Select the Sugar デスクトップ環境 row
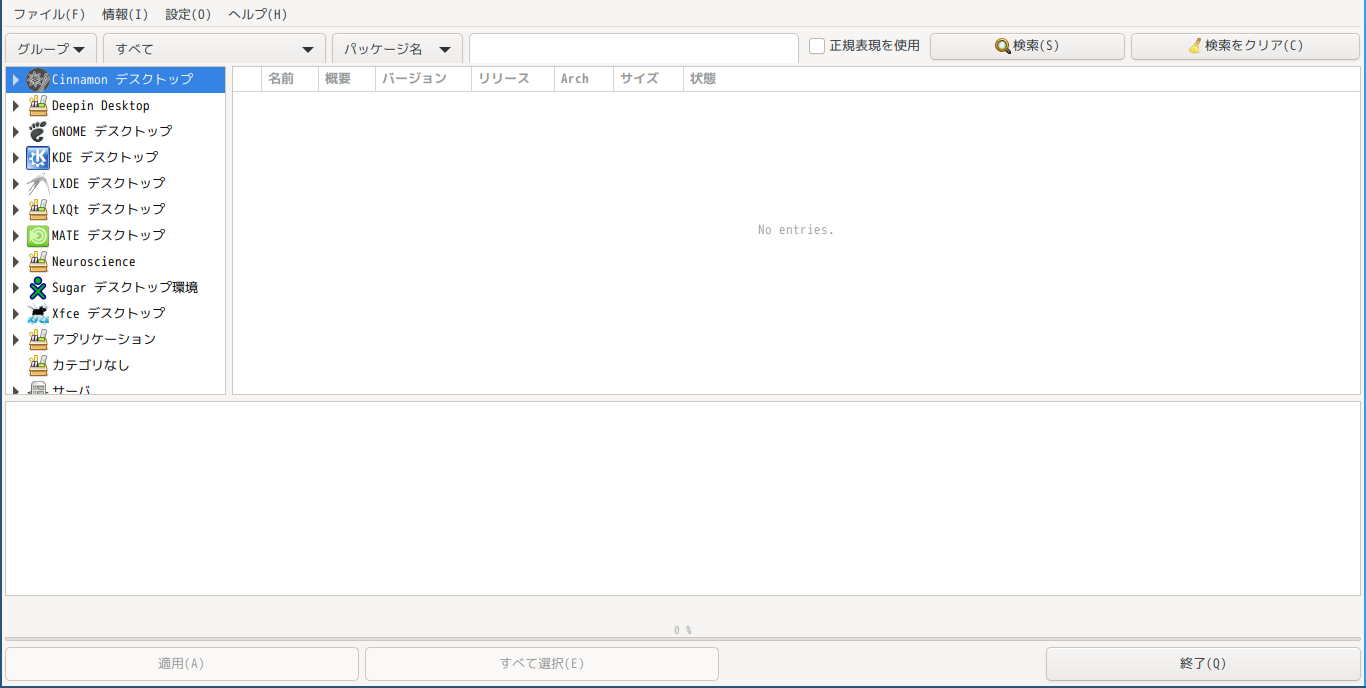This screenshot has width=1366, height=688. (116, 287)
